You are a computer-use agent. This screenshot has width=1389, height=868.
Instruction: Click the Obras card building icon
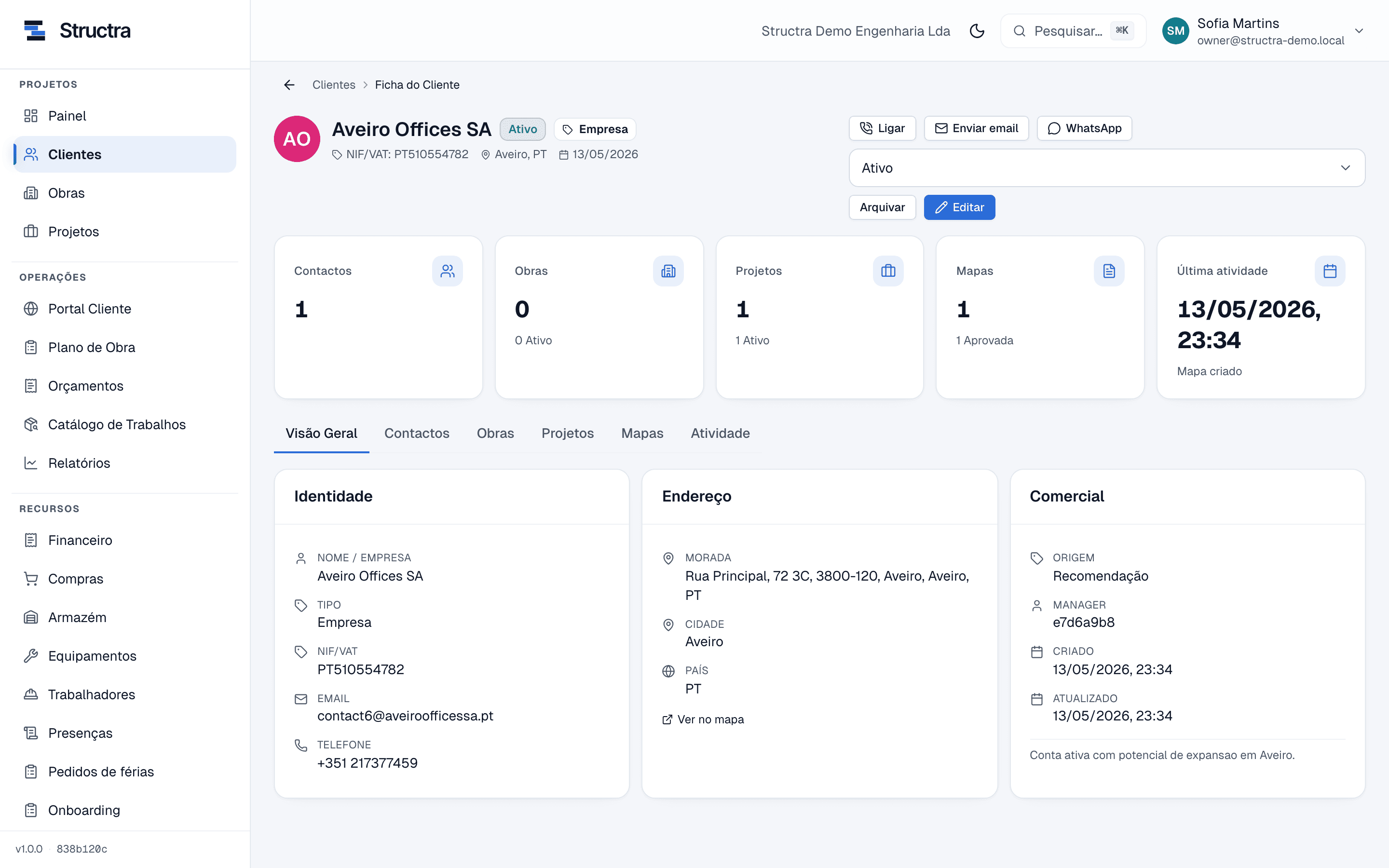pyautogui.click(x=668, y=271)
